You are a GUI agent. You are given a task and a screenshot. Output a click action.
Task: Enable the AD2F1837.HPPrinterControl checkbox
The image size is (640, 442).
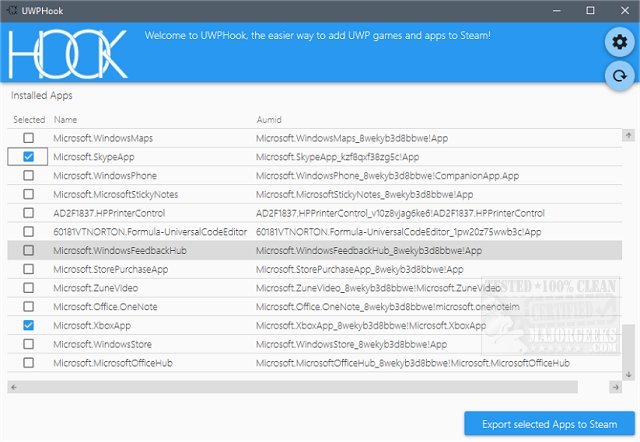pos(28,213)
